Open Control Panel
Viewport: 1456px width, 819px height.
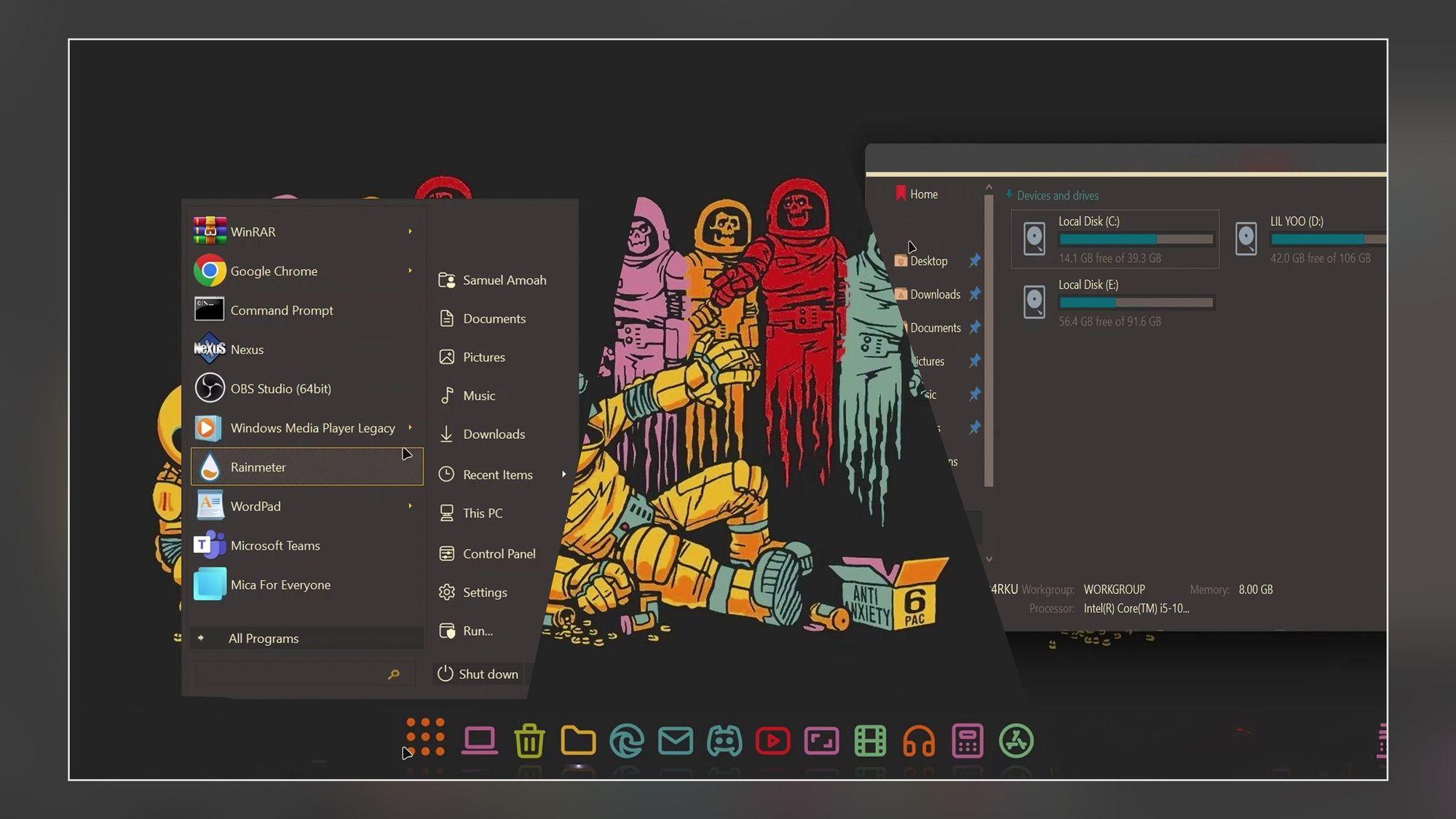coord(487,554)
